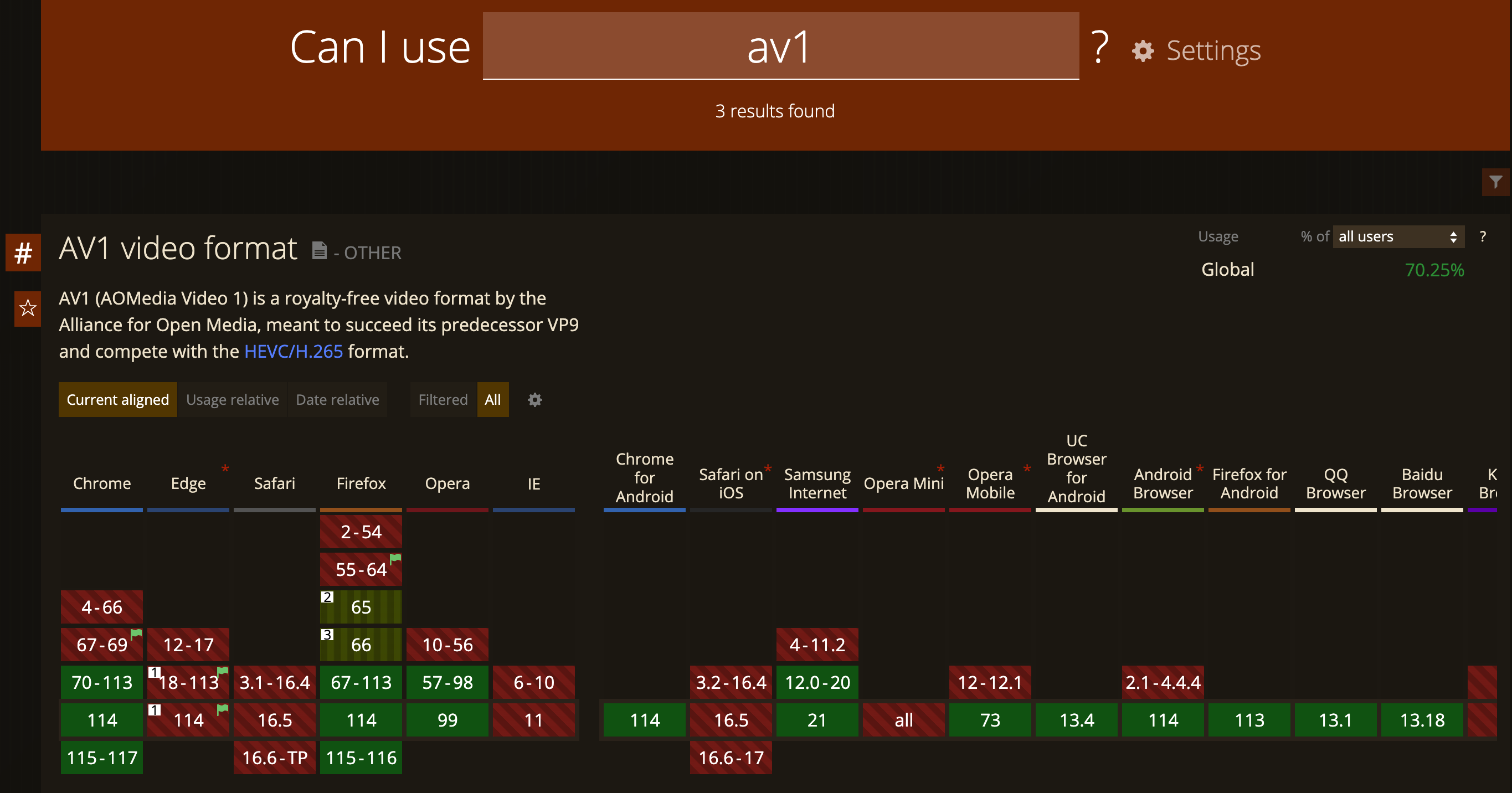Click note 2 marker on Firefox 65
Screen dimensions: 1512x793
tap(327, 597)
